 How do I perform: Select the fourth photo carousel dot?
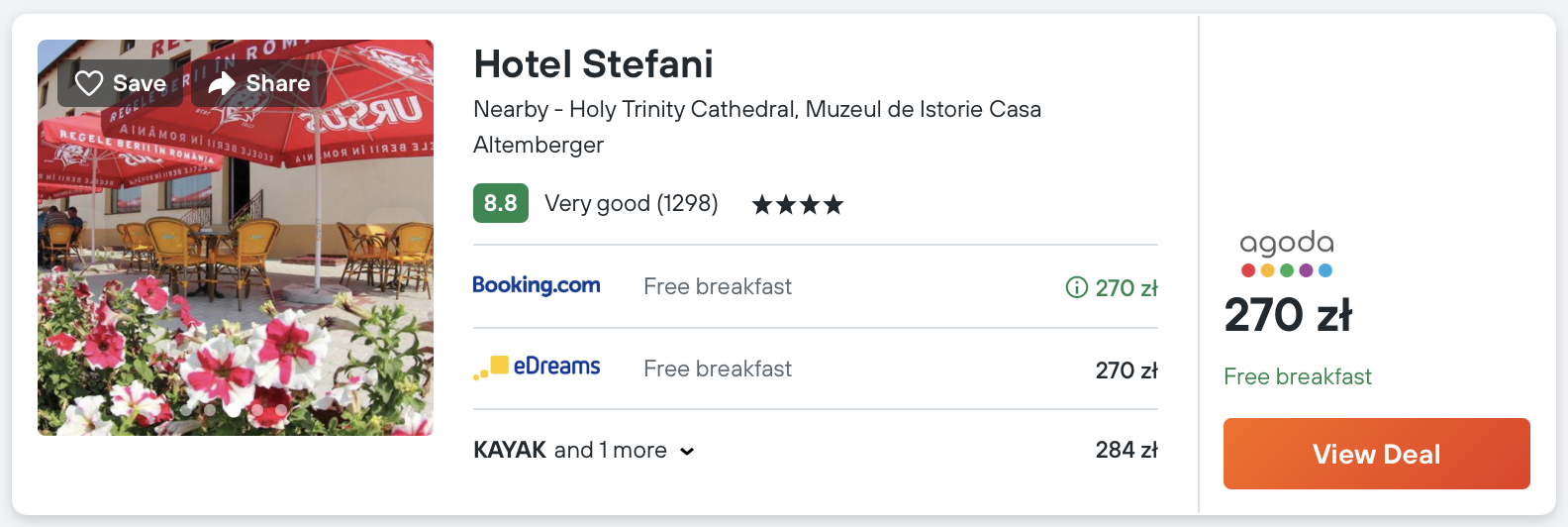click(x=257, y=410)
